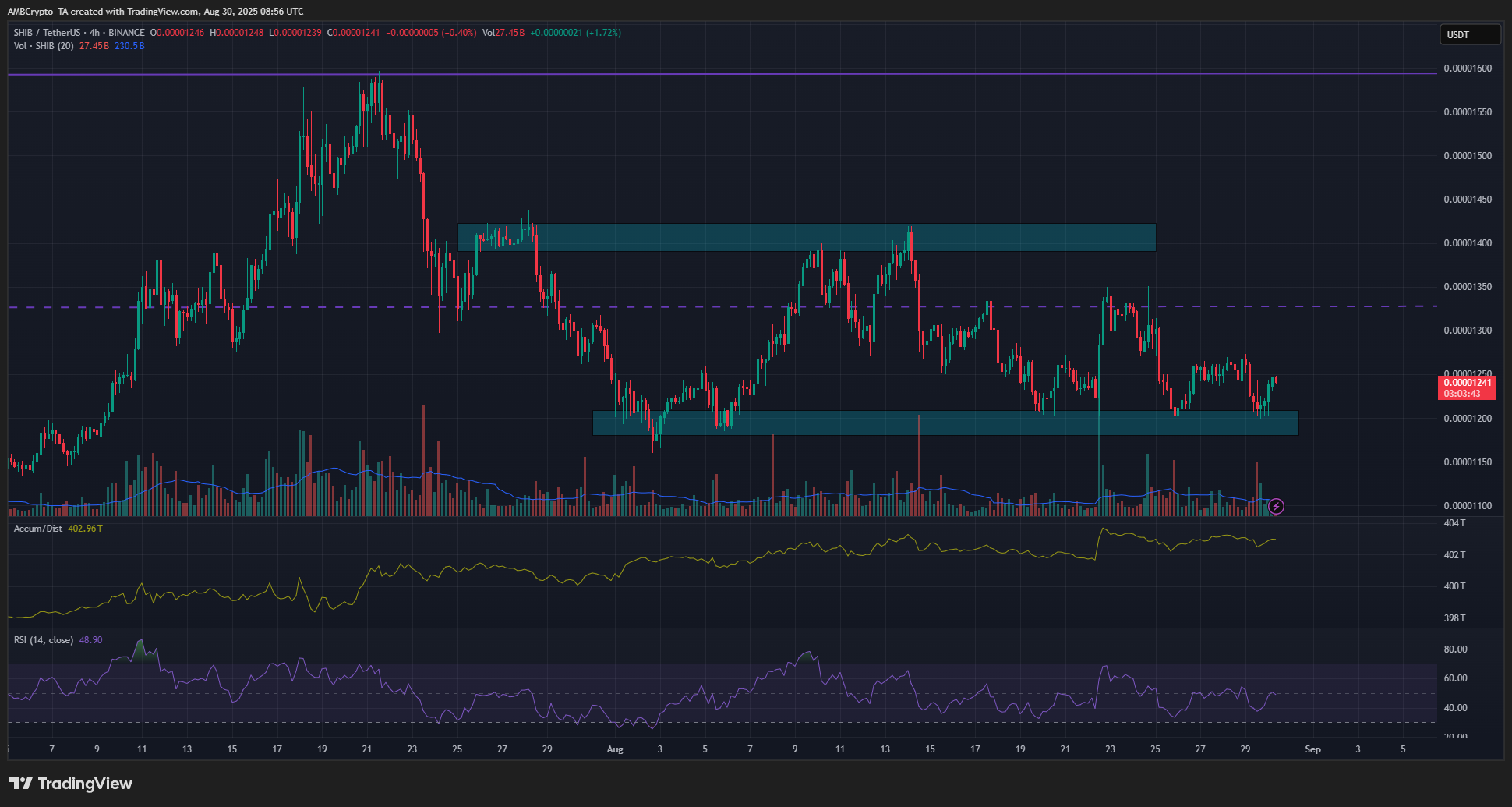This screenshot has height=807, width=1512.
Task: Click the 0.00001400 price axis label
Action: pos(1468,243)
